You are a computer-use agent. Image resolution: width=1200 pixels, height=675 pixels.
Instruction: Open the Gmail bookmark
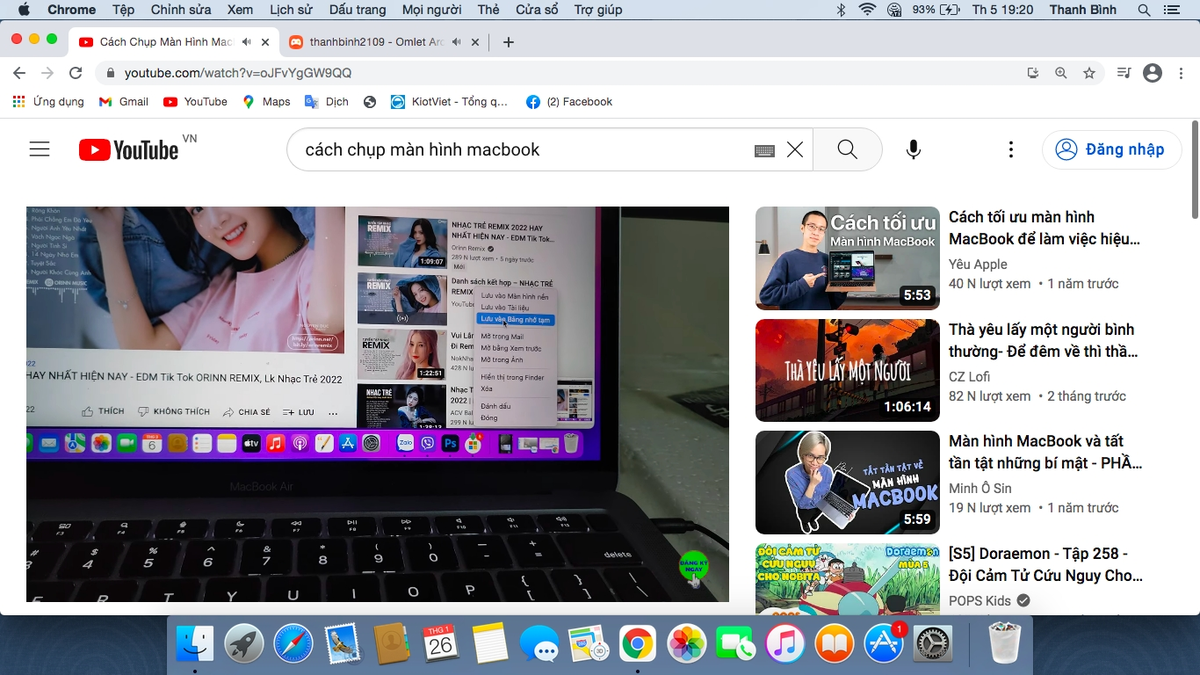pyautogui.click(x=124, y=101)
